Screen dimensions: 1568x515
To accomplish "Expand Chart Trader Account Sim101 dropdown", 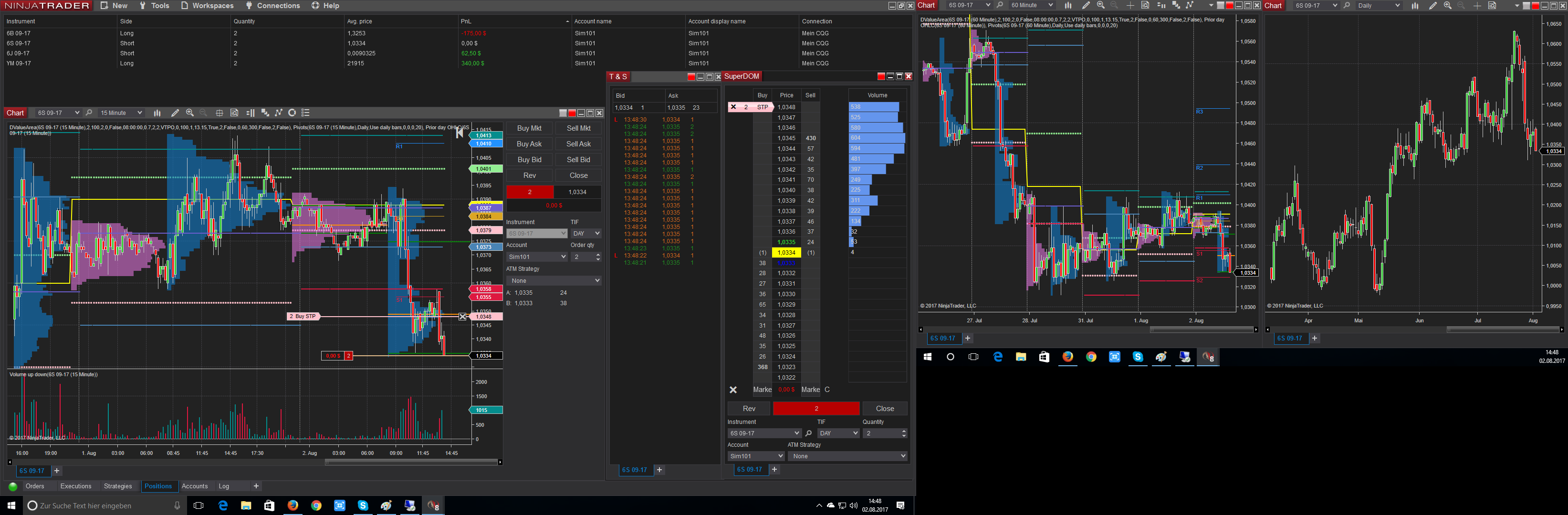I will (537, 257).
